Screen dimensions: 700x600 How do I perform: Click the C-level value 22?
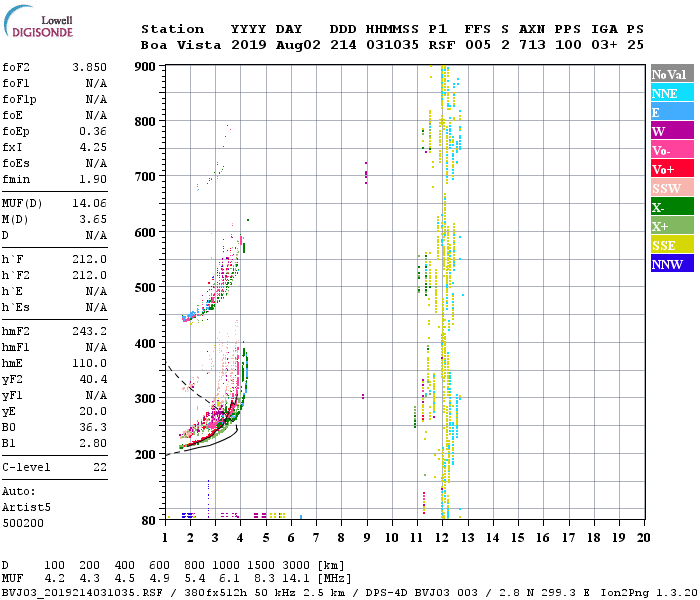(100, 467)
